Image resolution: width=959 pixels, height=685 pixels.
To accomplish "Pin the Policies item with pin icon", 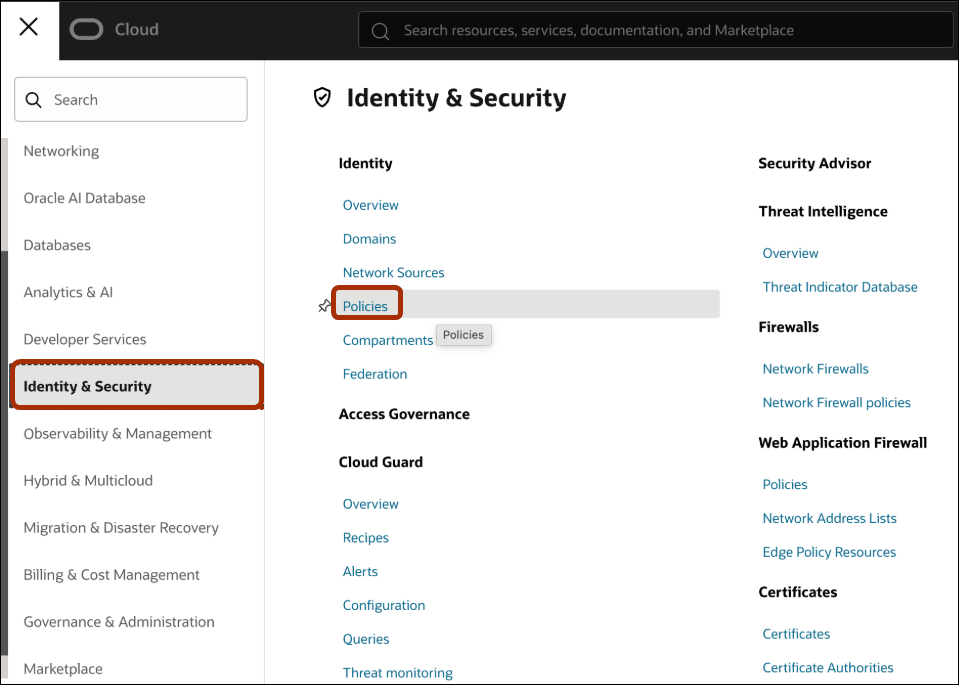I will 324,306.
